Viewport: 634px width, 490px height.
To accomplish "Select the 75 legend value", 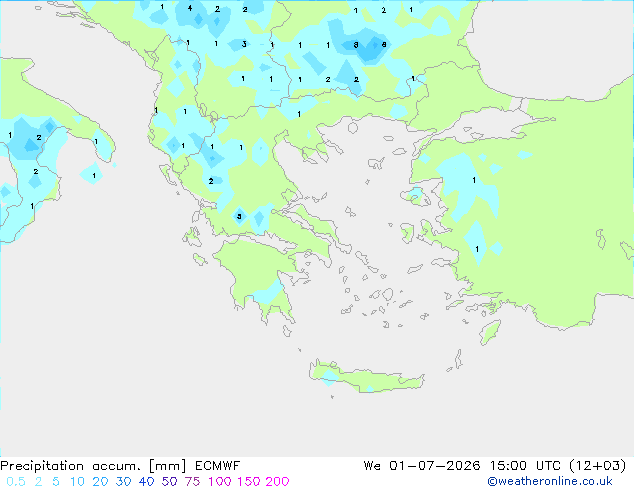I will coord(192,482).
